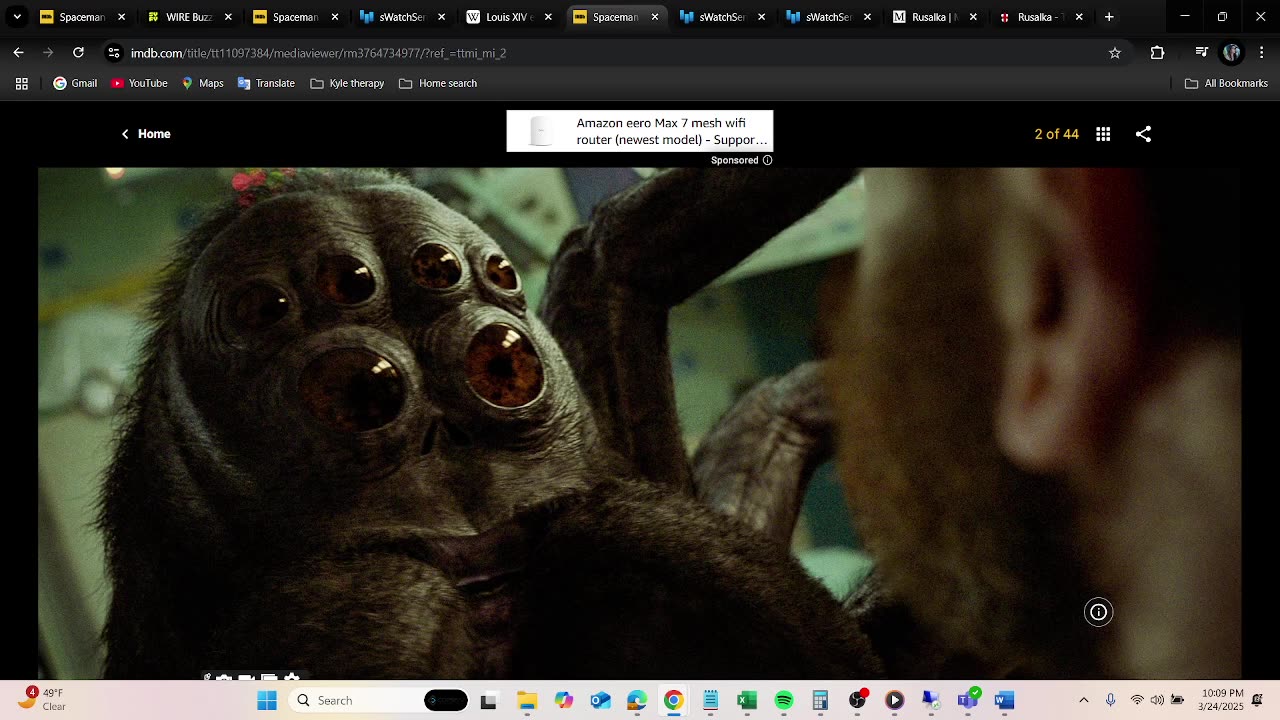The image size is (1280, 720).
Task: Open the Chrome three-dot menu
Action: pos(1261,53)
